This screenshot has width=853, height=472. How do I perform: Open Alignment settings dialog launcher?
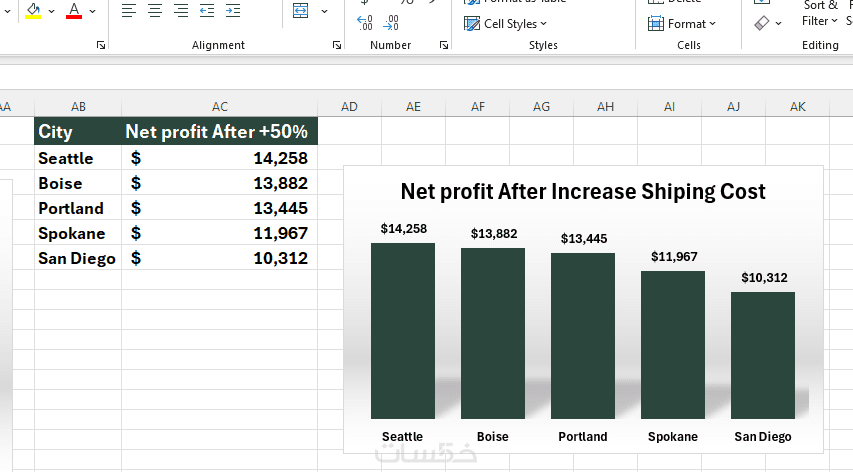[337, 46]
